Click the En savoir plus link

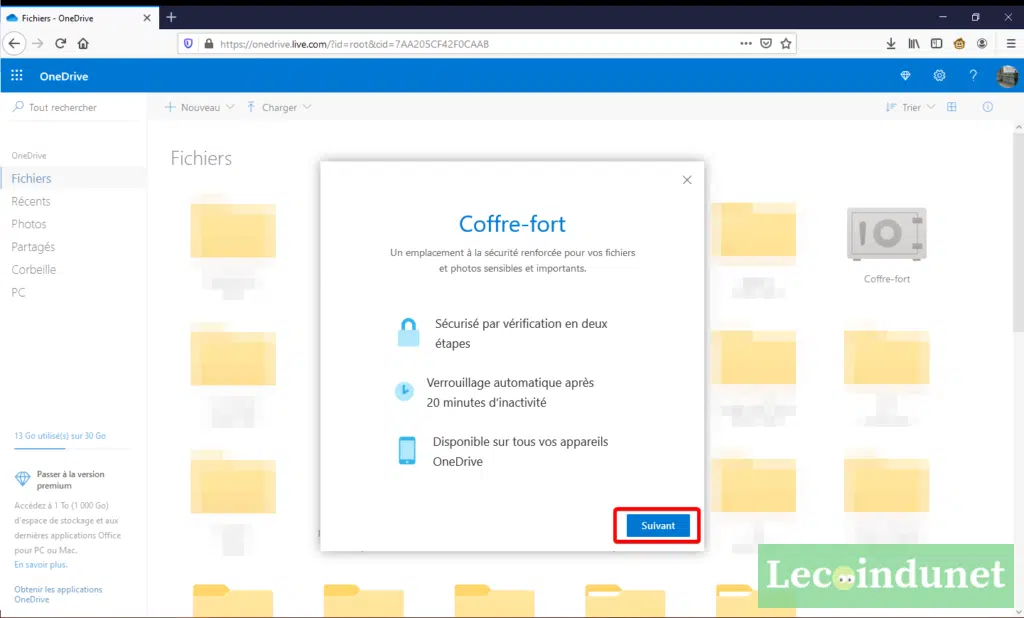pos(40,564)
